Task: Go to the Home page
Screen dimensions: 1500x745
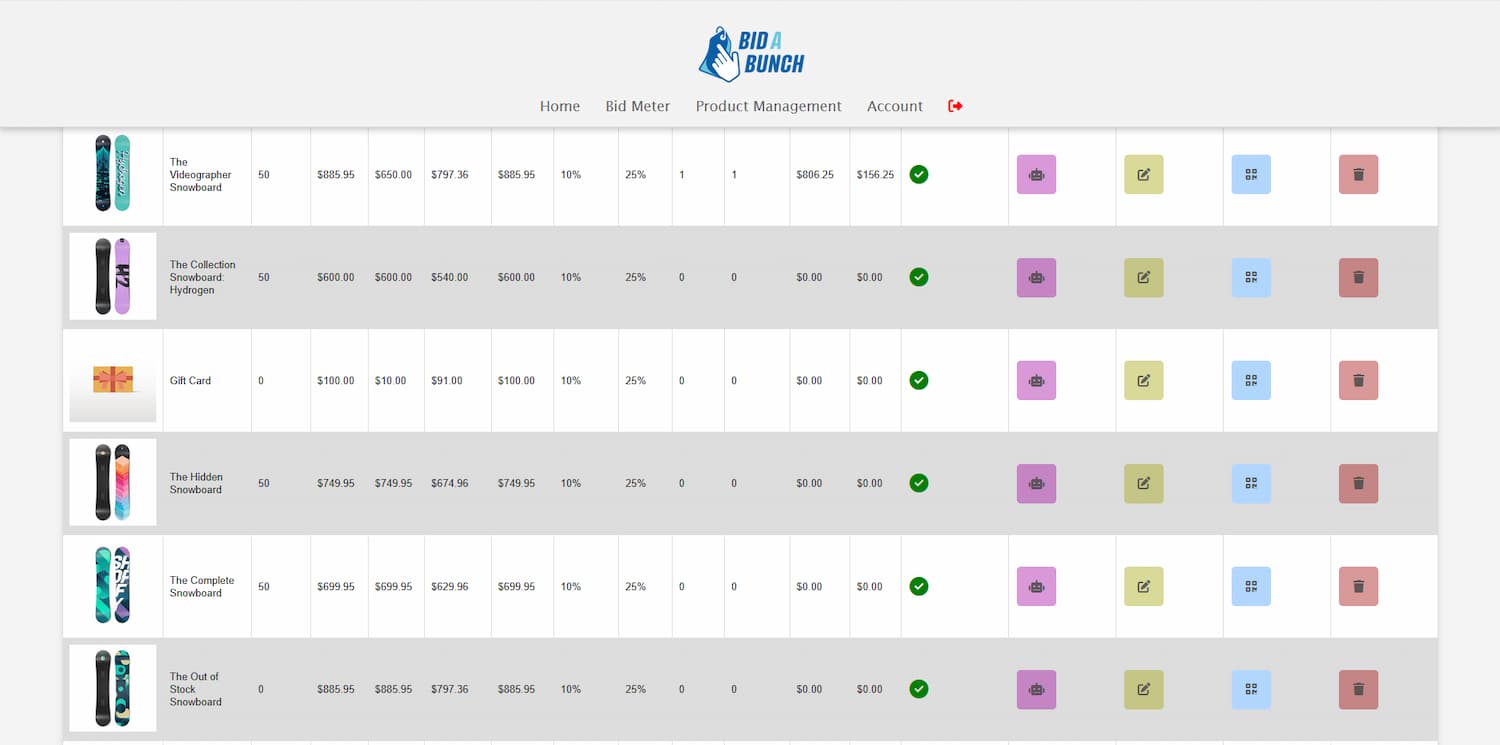Action: click(x=560, y=106)
